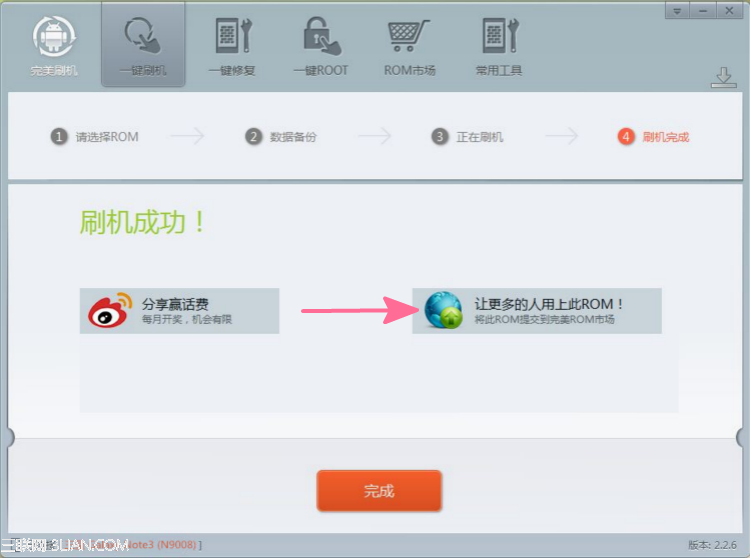Select the 一键刷机 tab
The height and width of the screenshot is (558, 750).
tap(143, 44)
